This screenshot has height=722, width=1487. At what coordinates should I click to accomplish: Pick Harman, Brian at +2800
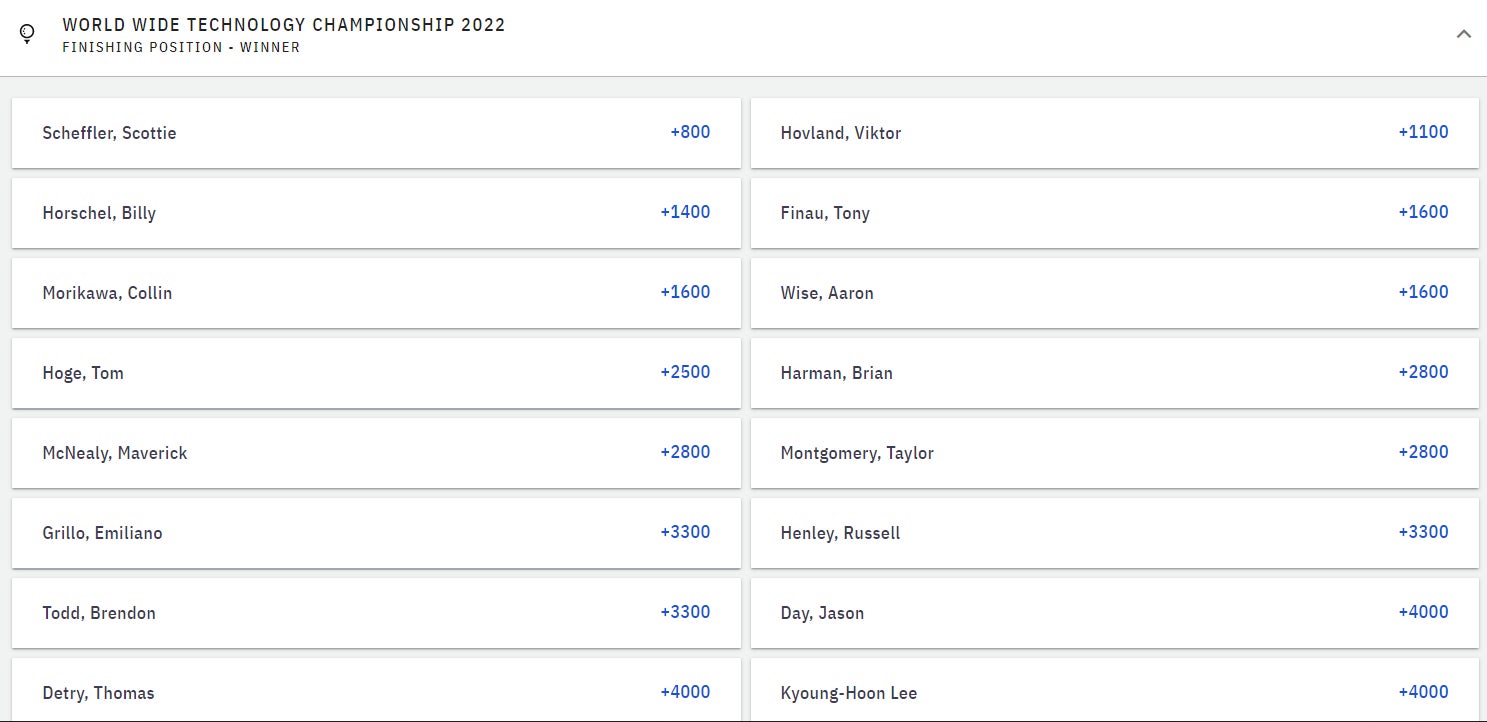click(1114, 373)
